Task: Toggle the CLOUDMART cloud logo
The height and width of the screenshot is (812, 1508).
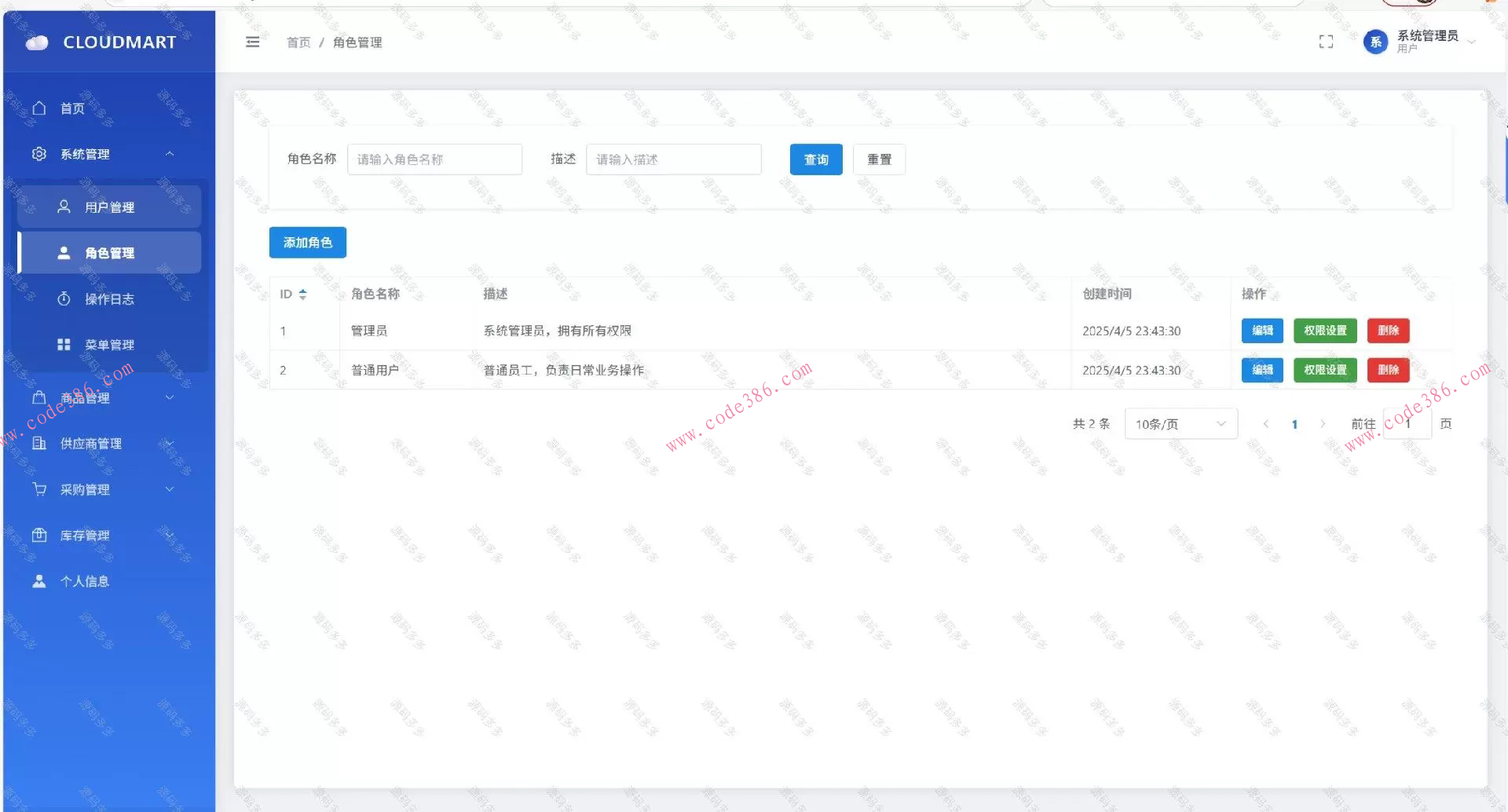Action: coord(37,42)
